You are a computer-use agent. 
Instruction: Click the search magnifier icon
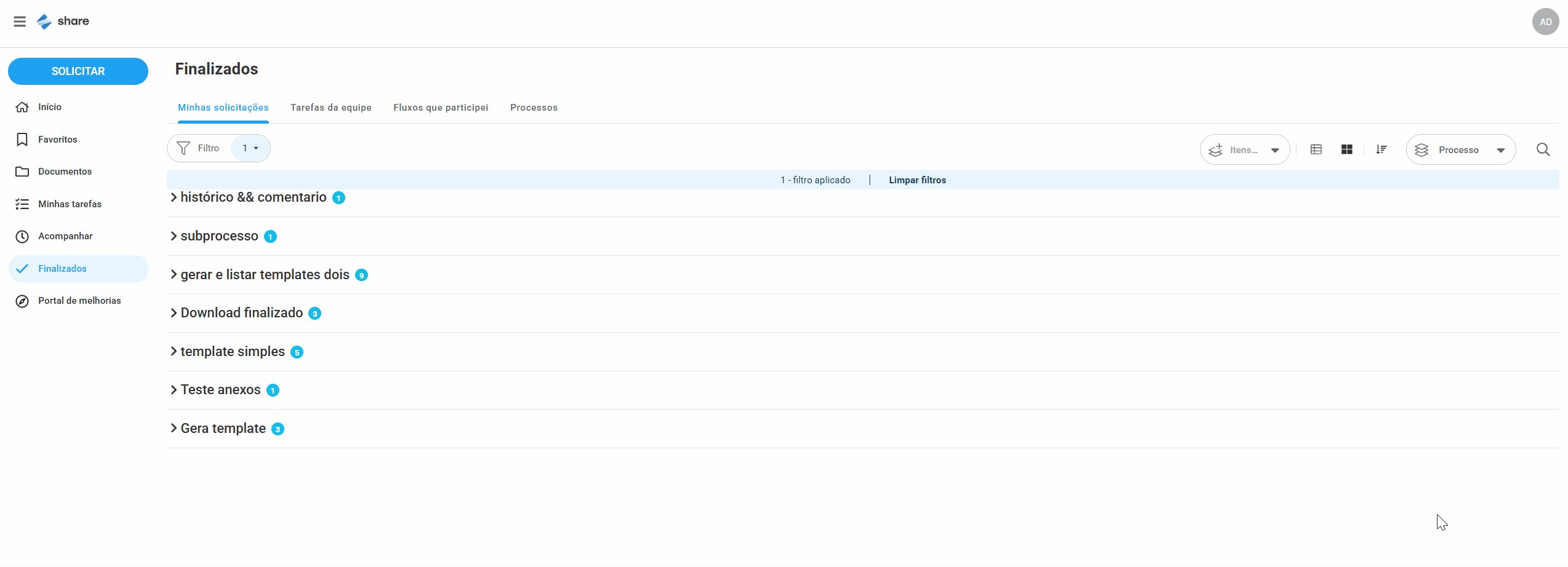pyautogui.click(x=1543, y=149)
